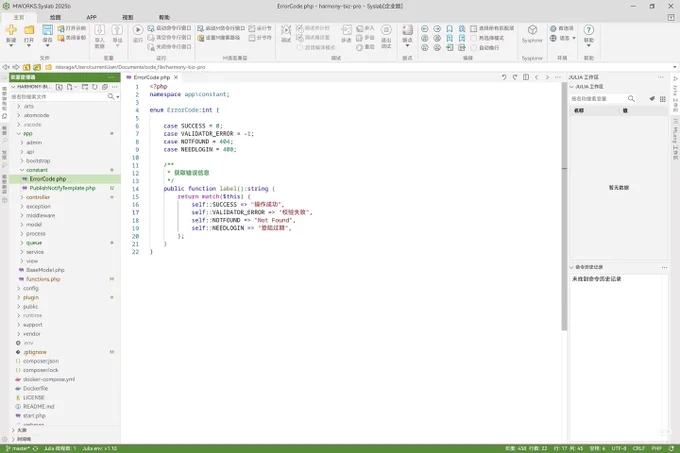Click the Run play button
The height and width of the screenshot is (453, 680).
[x=138, y=30]
